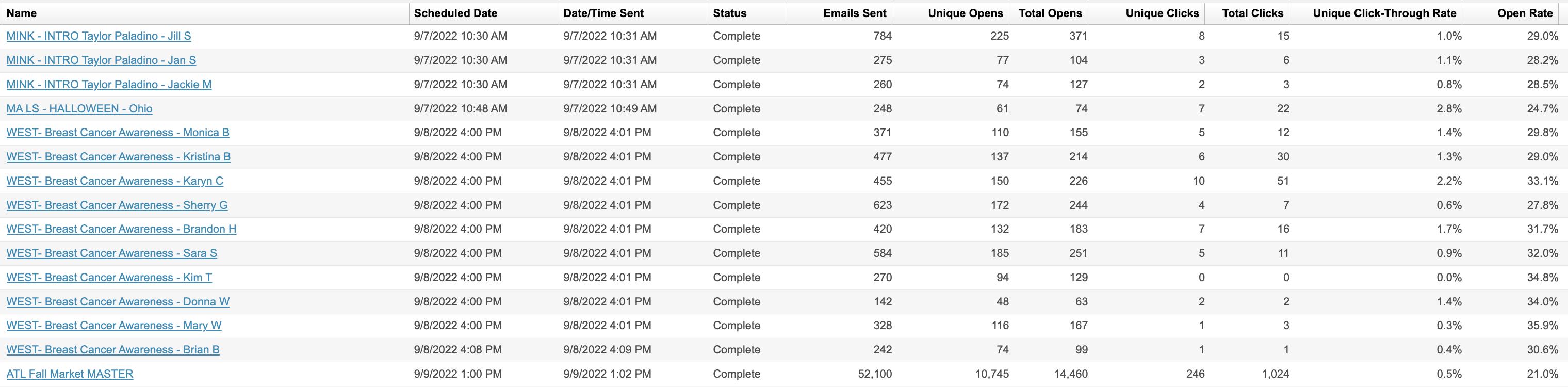
Task: Open Breast Cancer Awareness - Sherry G
Action: click(x=117, y=205)
